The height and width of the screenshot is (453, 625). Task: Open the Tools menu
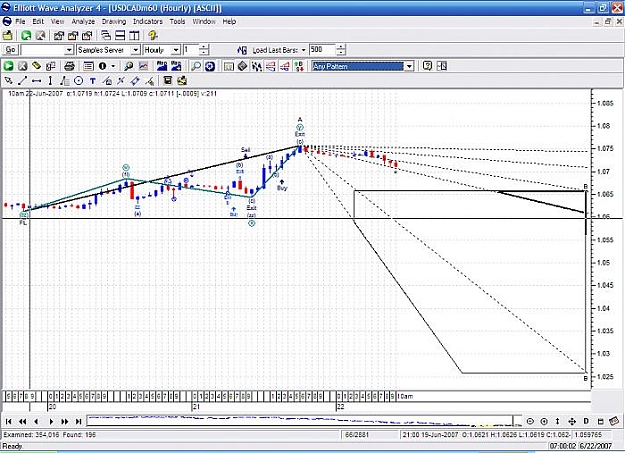pyautogui.click(x=177, y=22)
